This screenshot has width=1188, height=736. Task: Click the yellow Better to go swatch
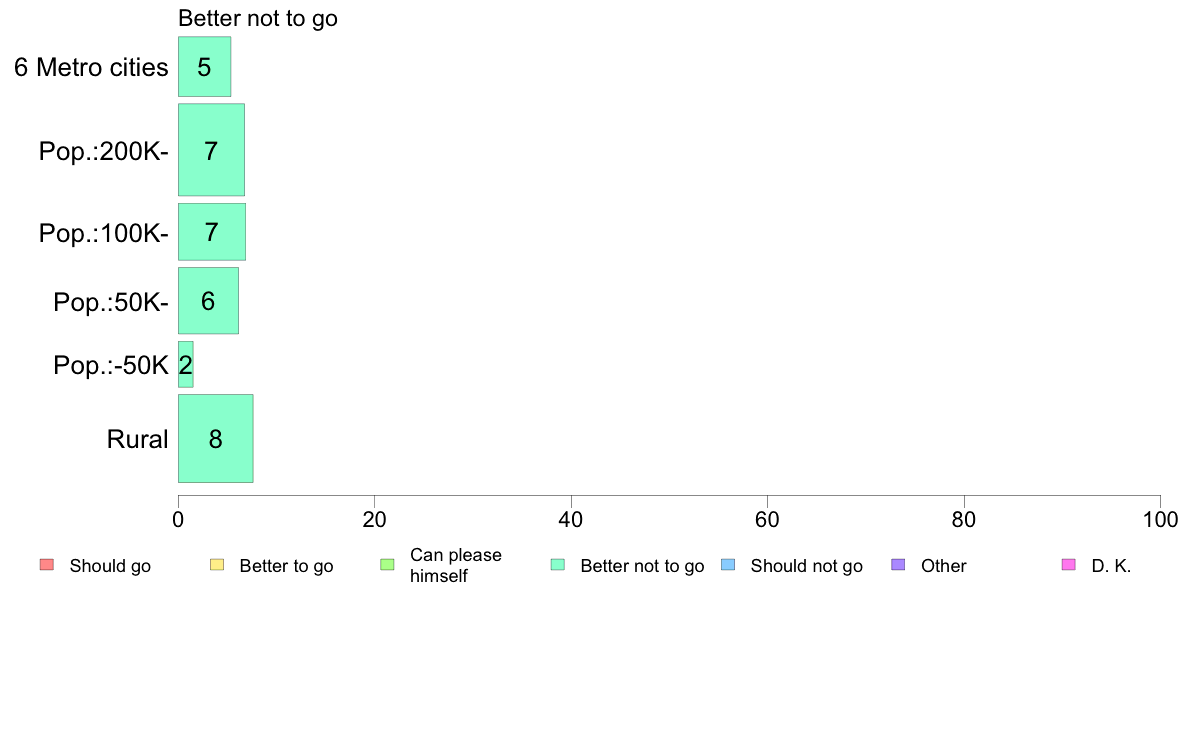(217, 565)
